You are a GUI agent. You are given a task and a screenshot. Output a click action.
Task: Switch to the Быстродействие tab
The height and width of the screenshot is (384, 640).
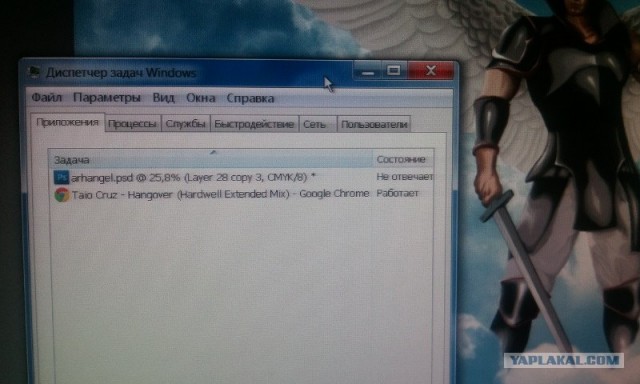coord(254,124)
